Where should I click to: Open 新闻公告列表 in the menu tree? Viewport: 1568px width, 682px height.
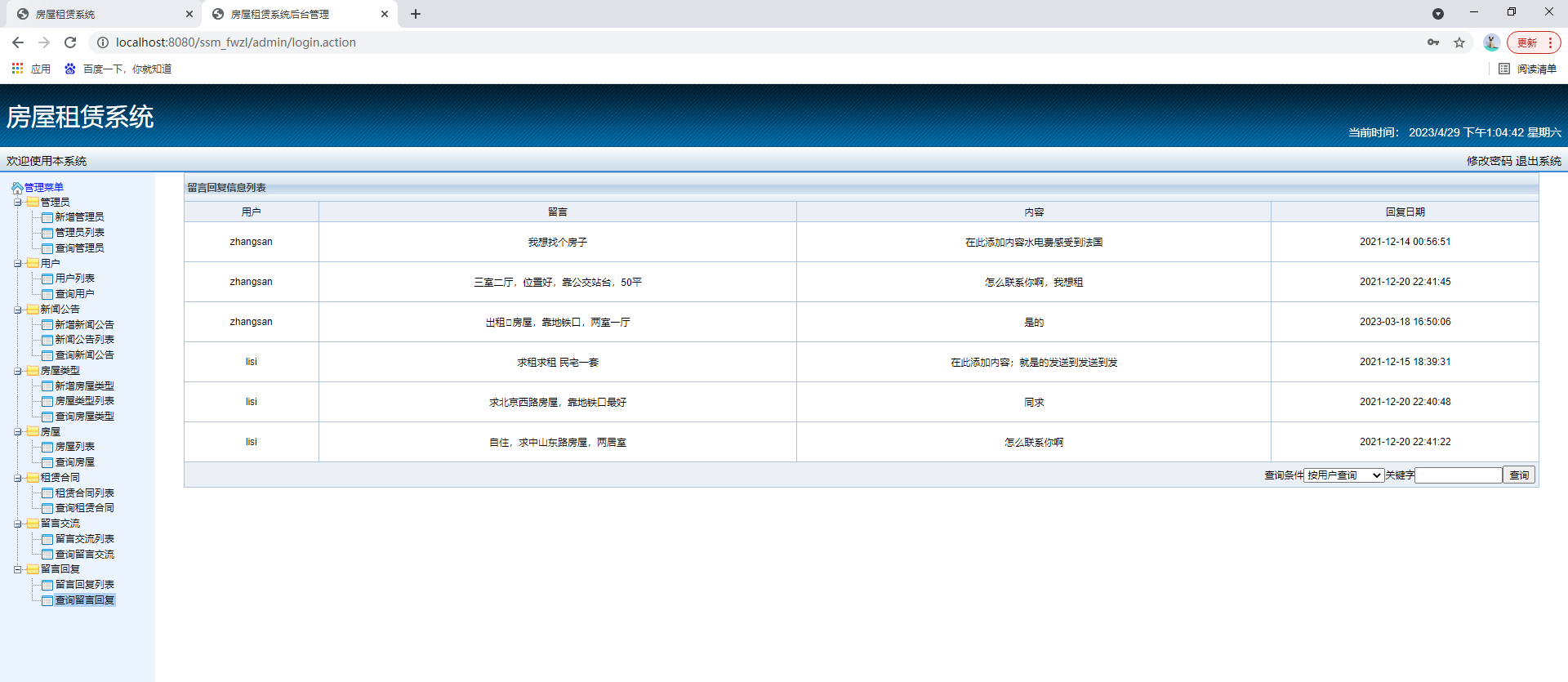pos(84,340)
